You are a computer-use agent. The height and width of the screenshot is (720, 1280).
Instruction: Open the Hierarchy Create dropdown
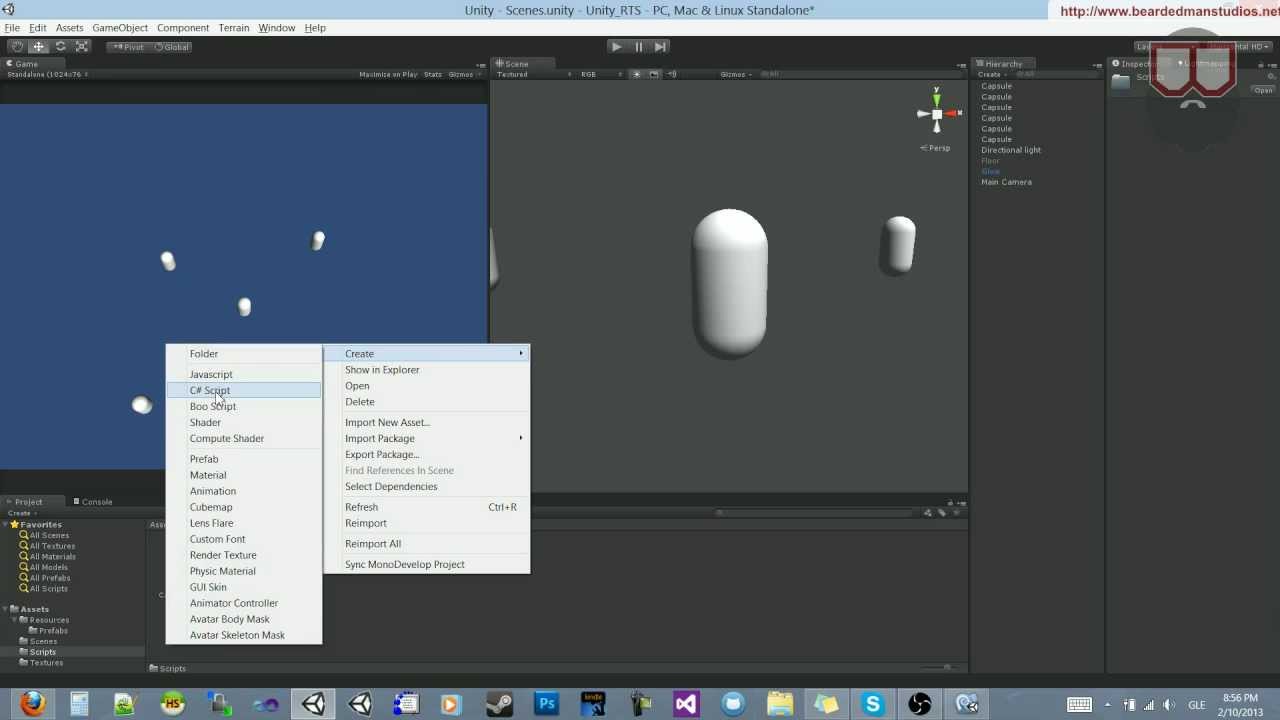[x=991, y=74]
